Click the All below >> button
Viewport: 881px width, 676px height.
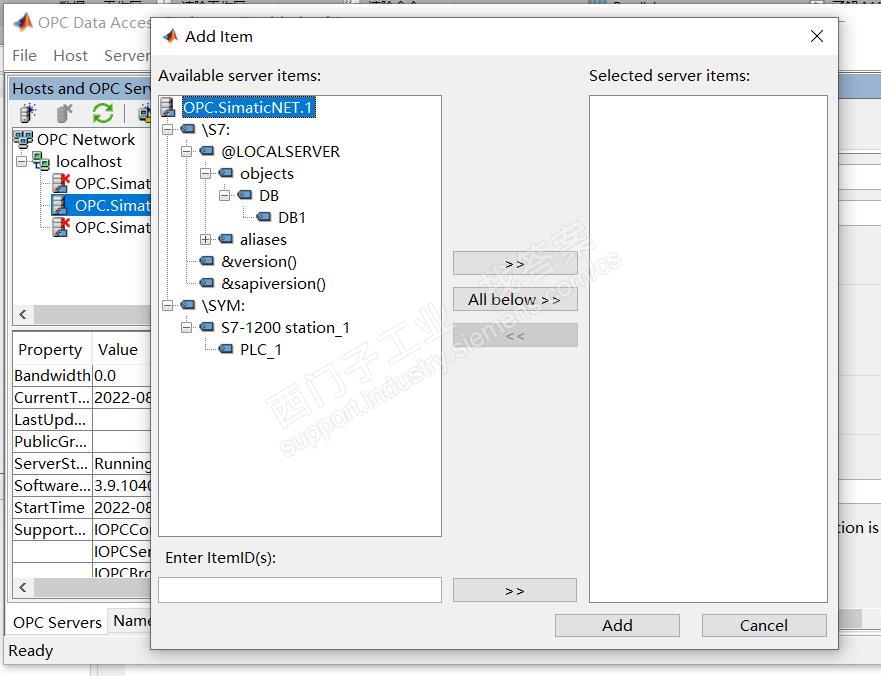[x=515, y=300]
